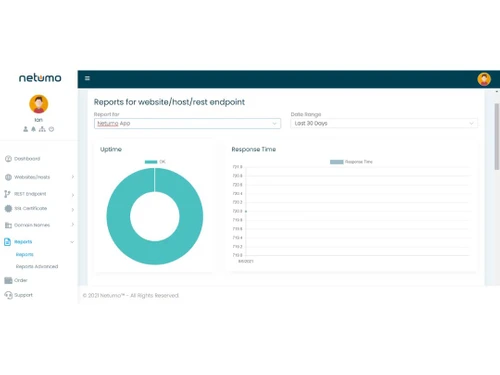The image size is (500, 375).
Task: Click the sidebar profile avatar above Ian
Action: coord(39,104)
